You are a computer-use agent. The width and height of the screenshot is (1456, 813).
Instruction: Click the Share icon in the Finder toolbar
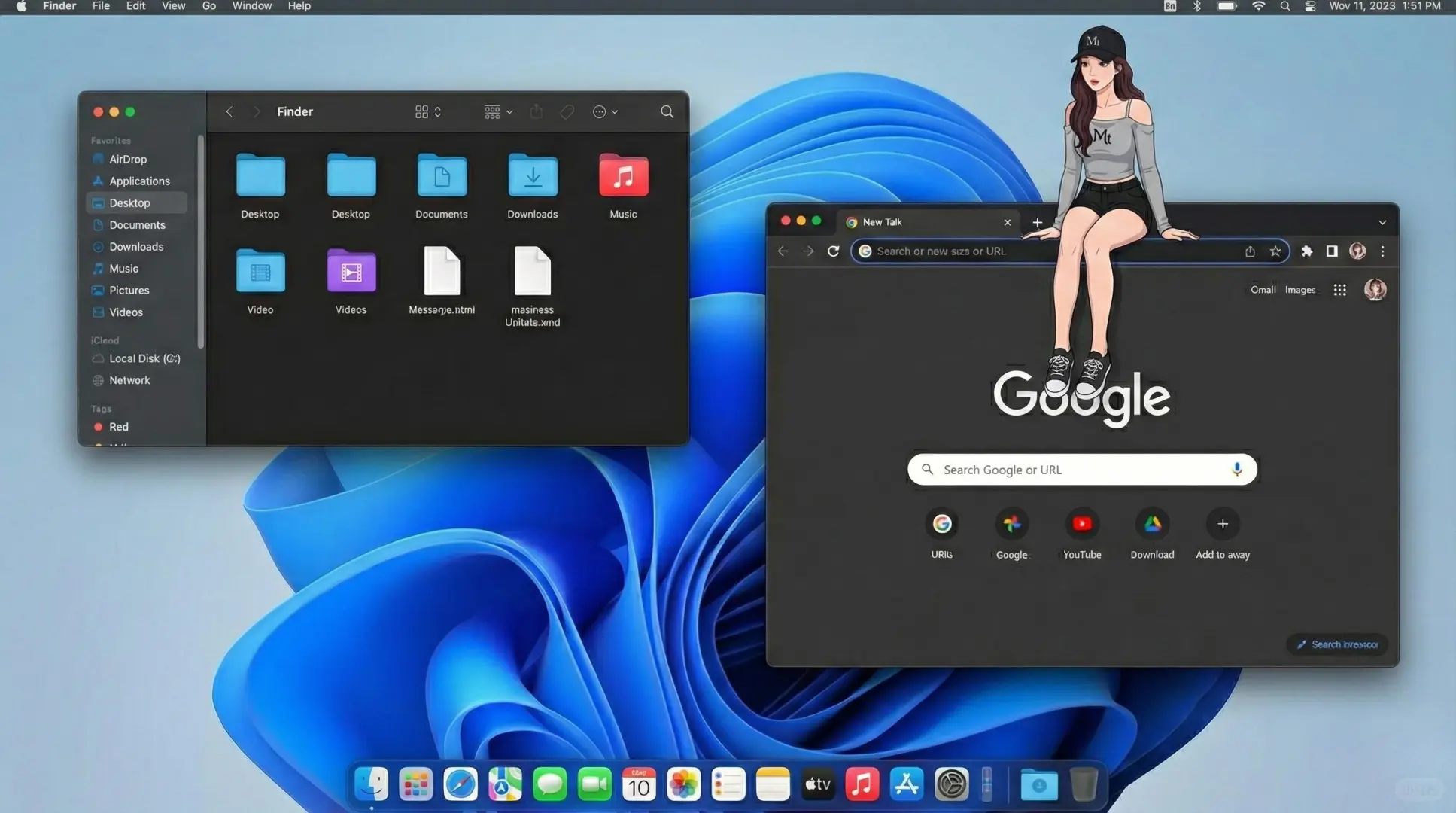(x=536, y=111)
